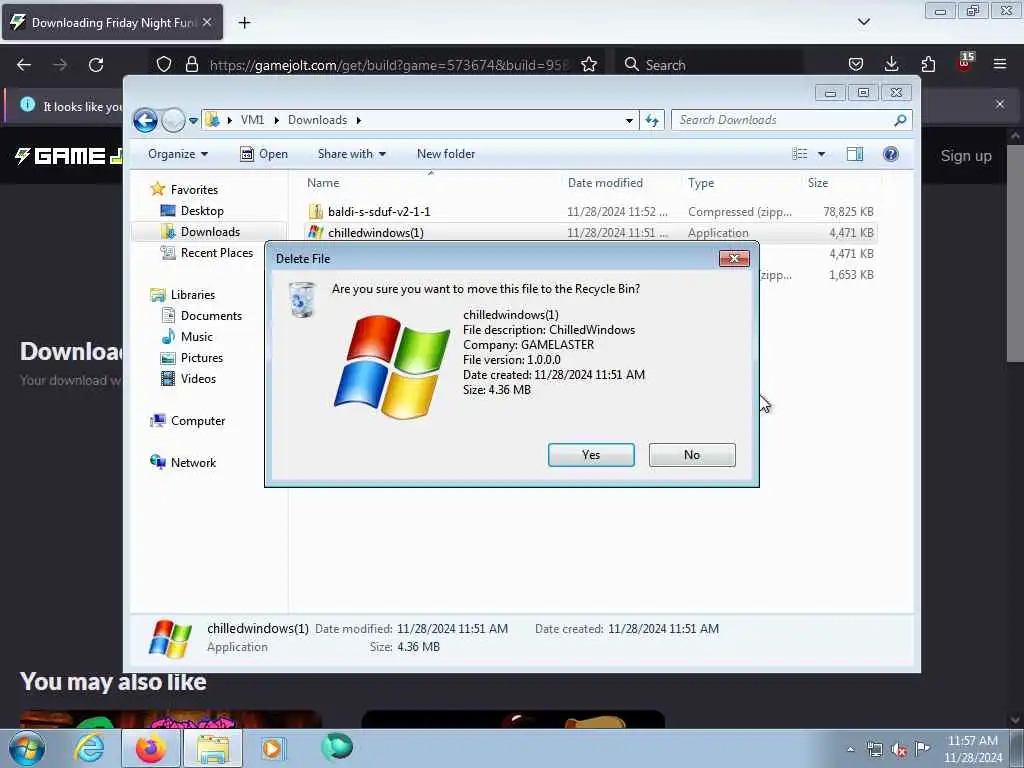The height and width of the screenshot is (768, 1024).
Task: Change view using the view icon
Action: (800, 154)
